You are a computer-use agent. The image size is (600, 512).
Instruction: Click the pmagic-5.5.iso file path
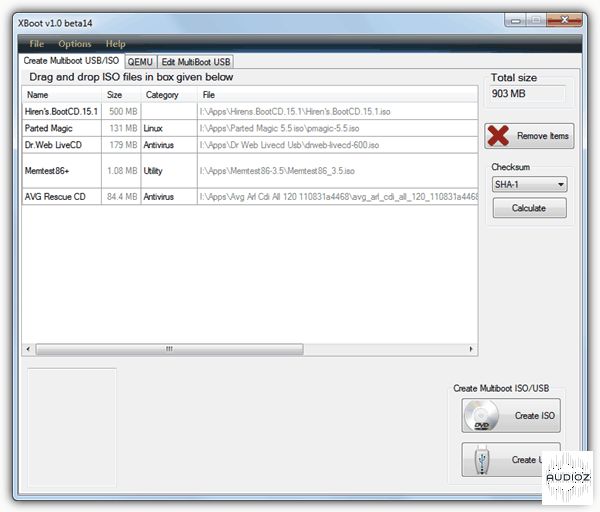point(279,128)
